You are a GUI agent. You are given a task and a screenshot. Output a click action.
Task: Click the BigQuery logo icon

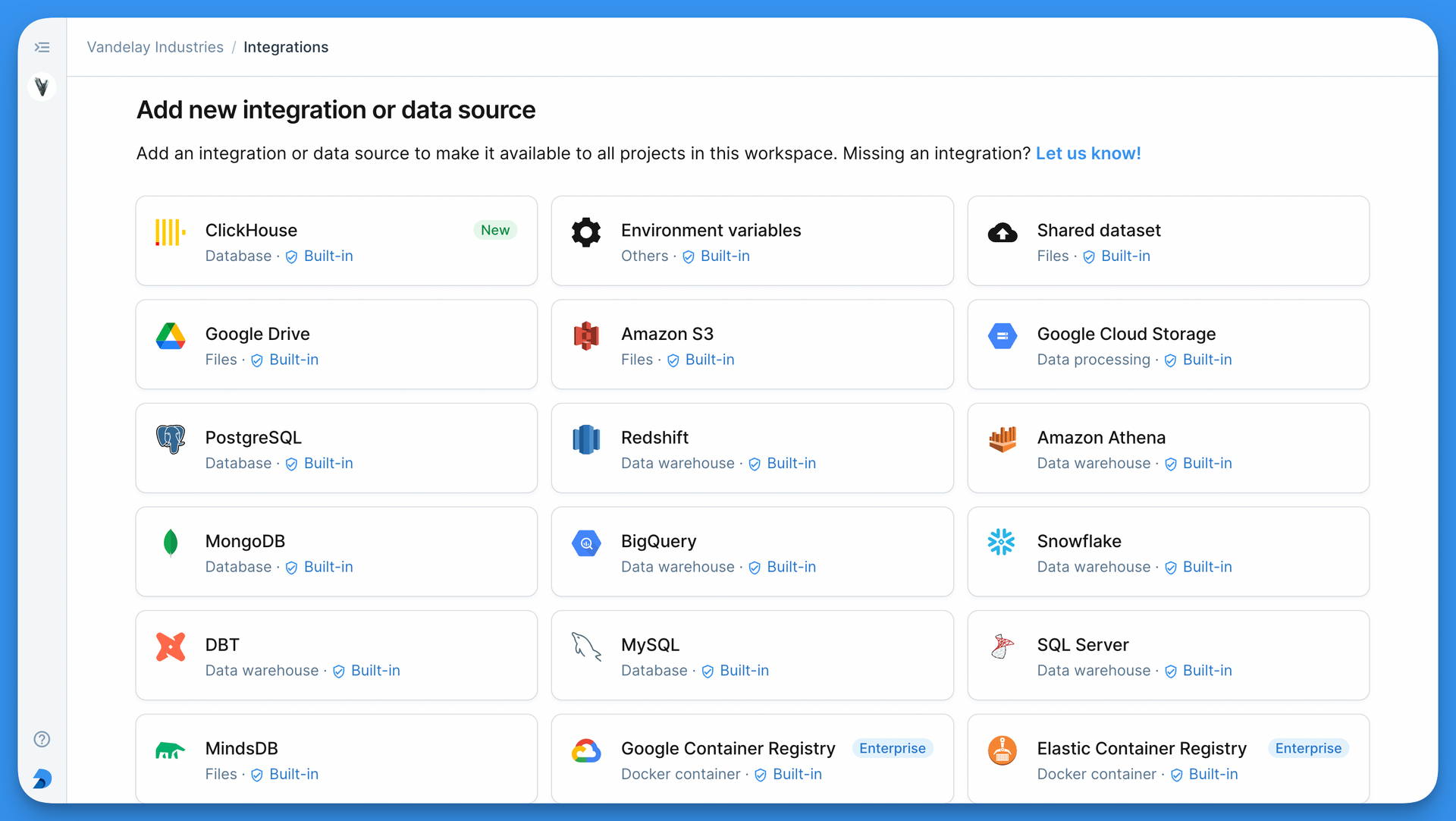point(585,543)
